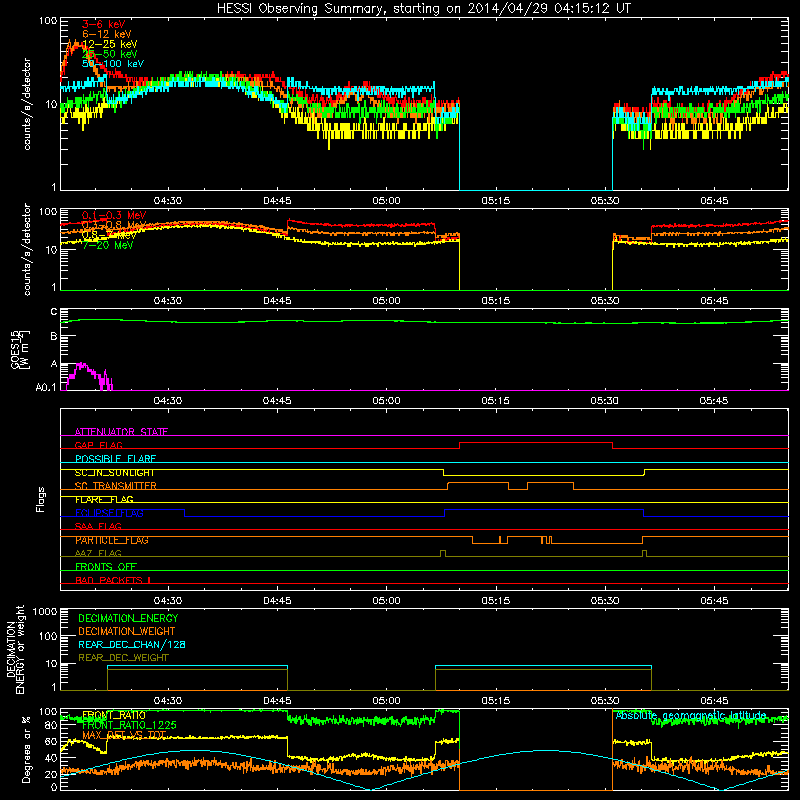Select the GAP_FLAG label
The width and height of the screenshot is (800, 800).
pyautogui.click(x=98, y=445)
